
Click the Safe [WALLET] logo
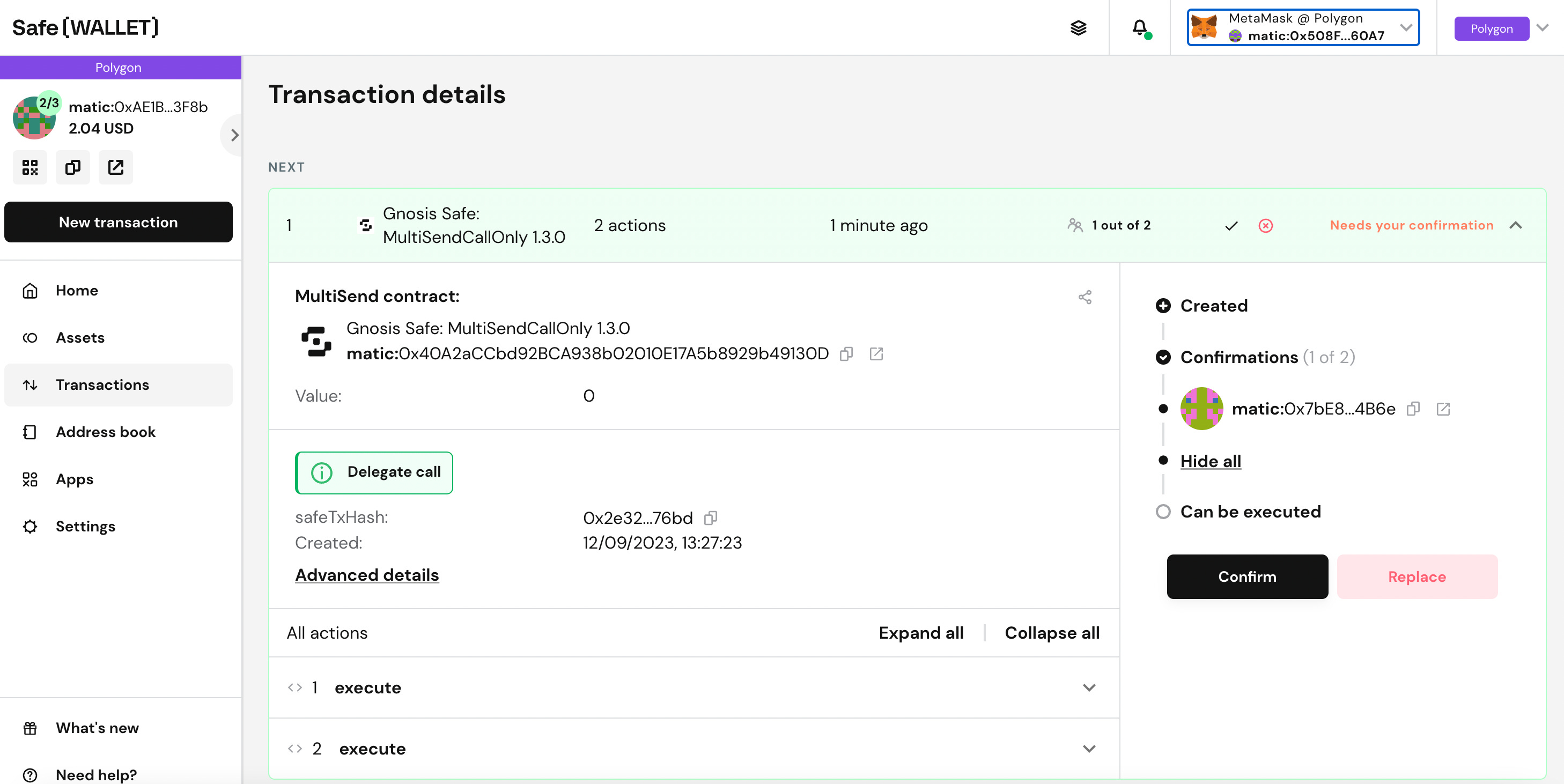[85, 27]
